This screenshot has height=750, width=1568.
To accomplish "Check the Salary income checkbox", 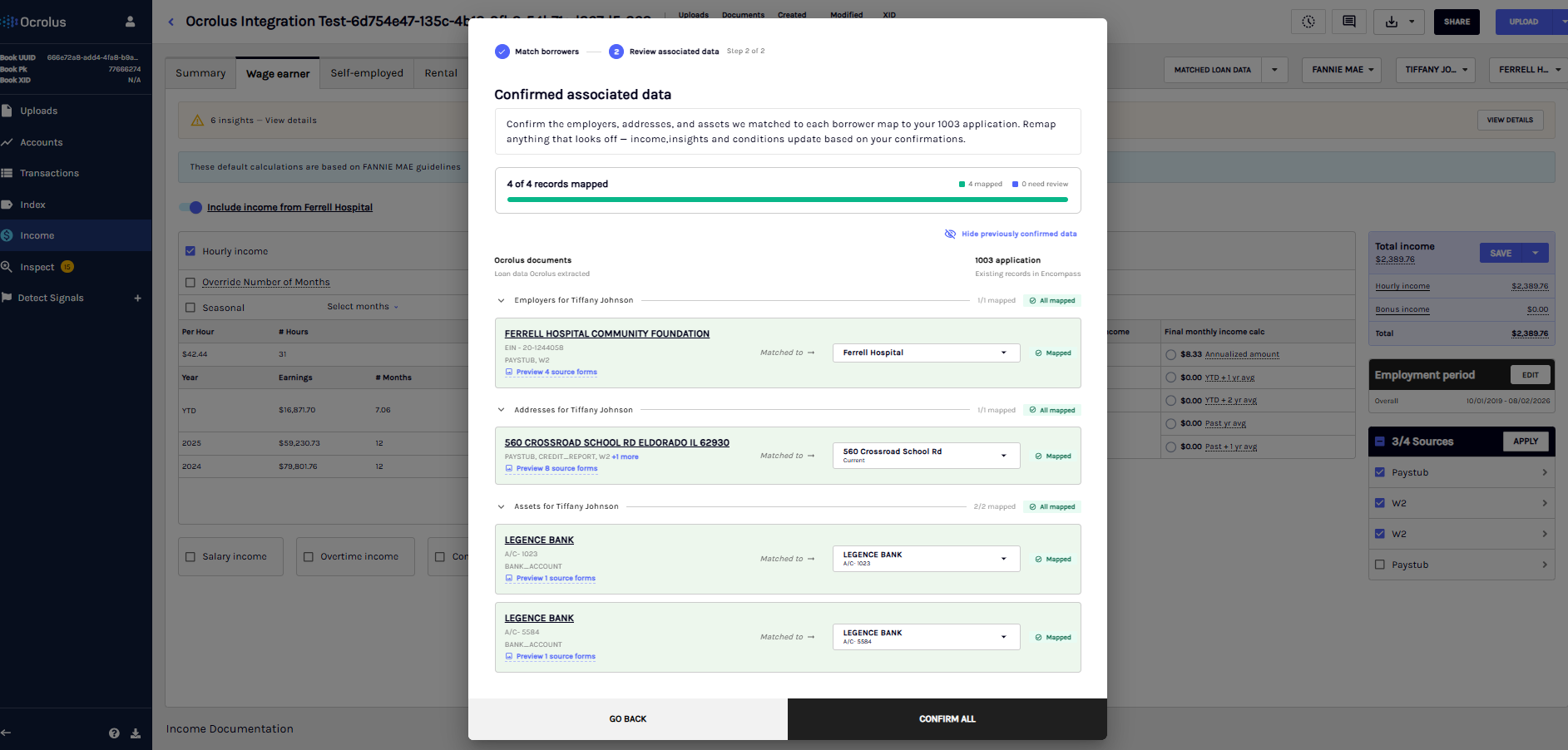I will 190,557.
